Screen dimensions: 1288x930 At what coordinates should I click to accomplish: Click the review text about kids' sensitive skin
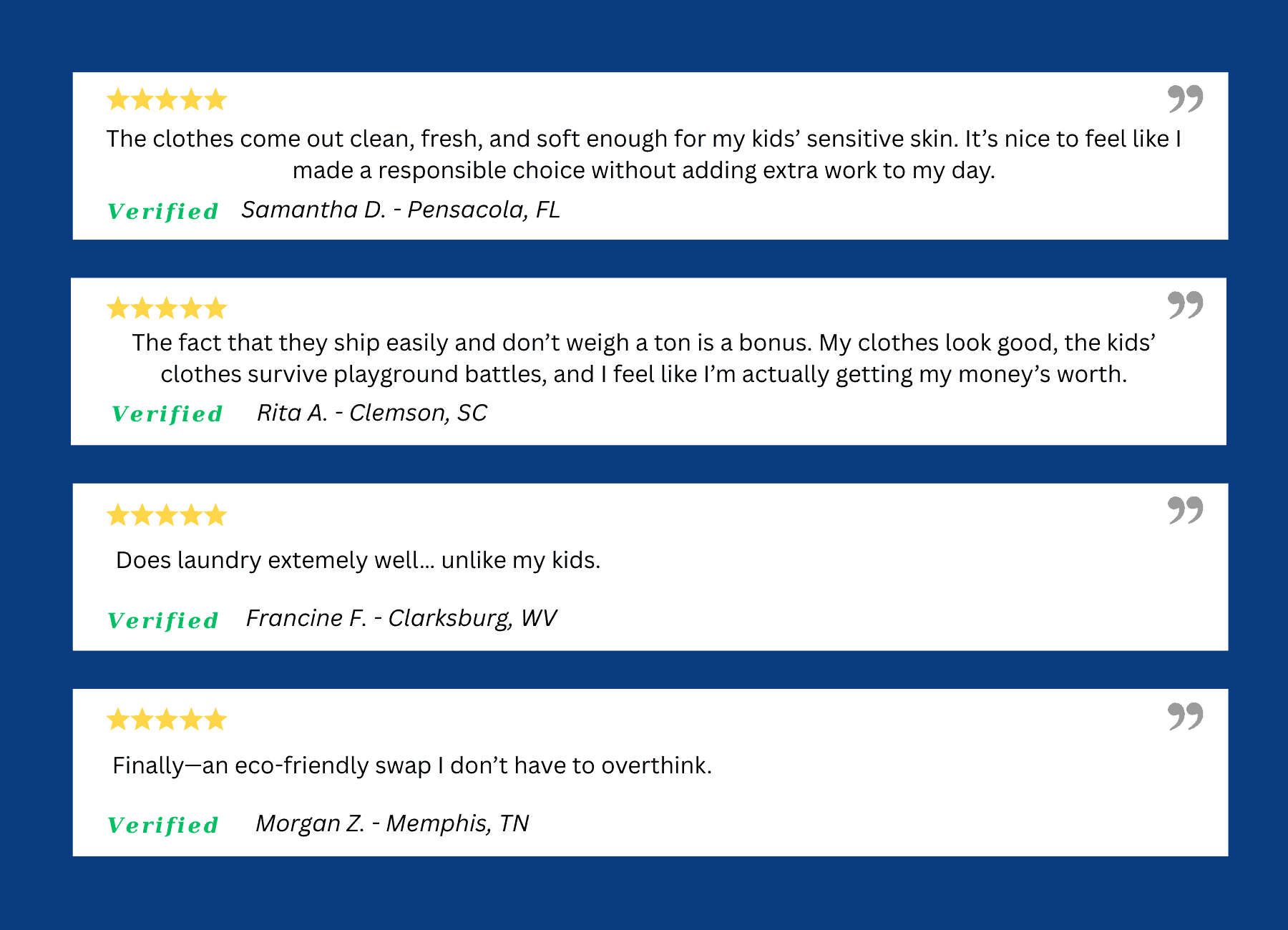(x=643, y=155)
